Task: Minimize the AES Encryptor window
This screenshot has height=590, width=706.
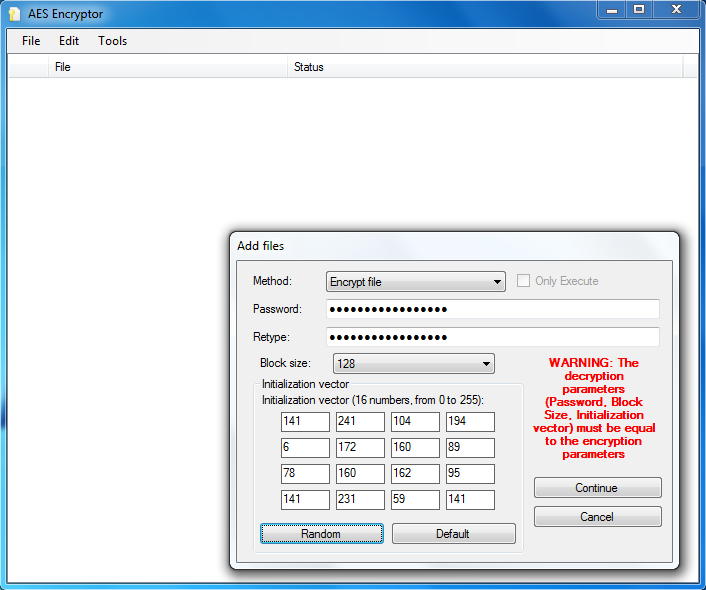Action: point(611,10)
